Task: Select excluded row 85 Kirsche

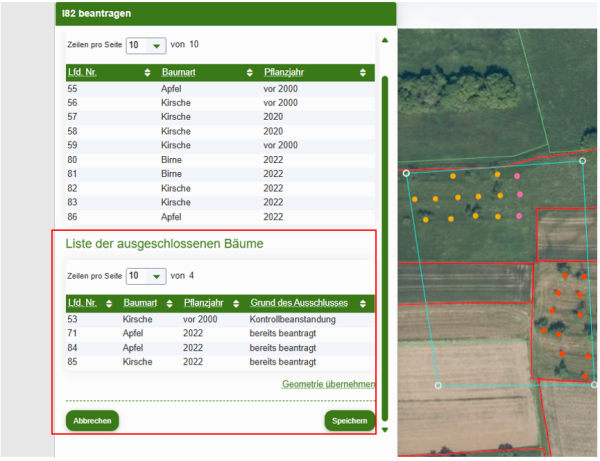Action: (x=220, y=362)
